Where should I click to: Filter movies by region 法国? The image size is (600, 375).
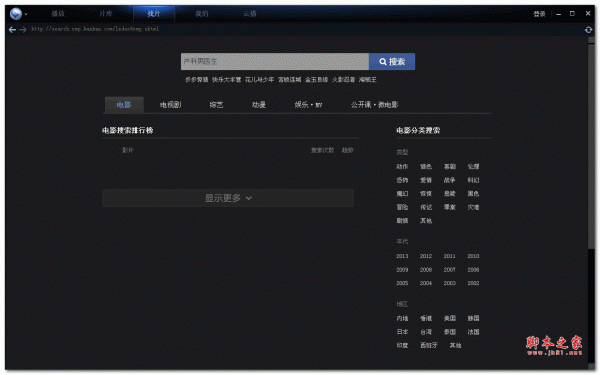pos(473,332)
